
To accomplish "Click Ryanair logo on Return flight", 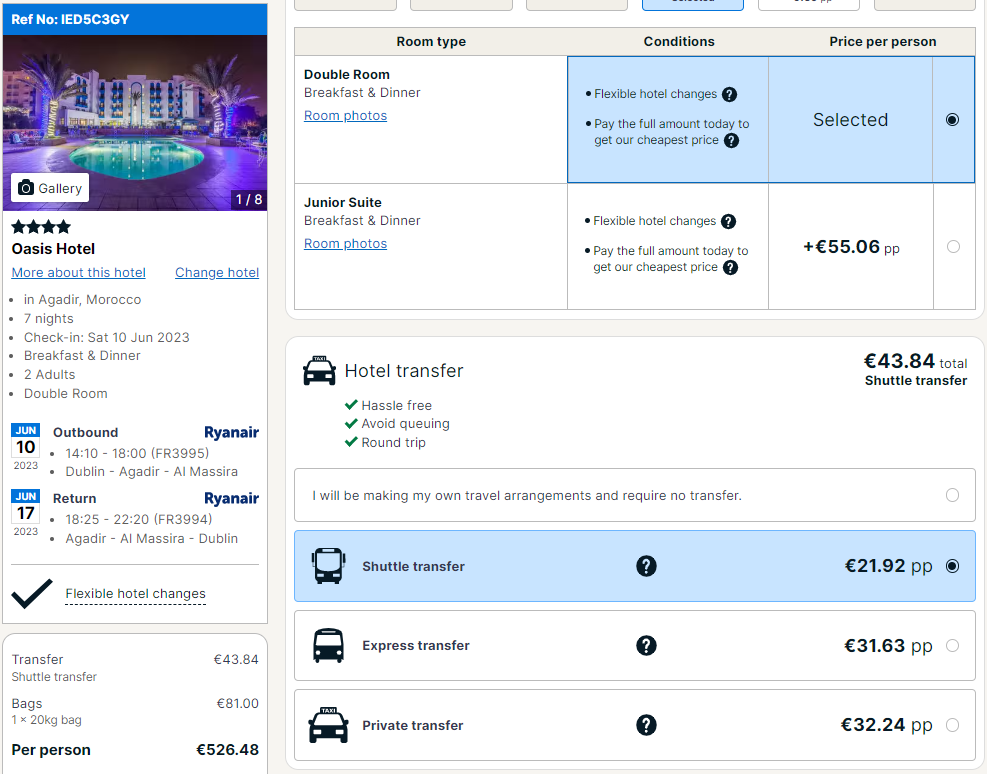I will click(231, 498).
